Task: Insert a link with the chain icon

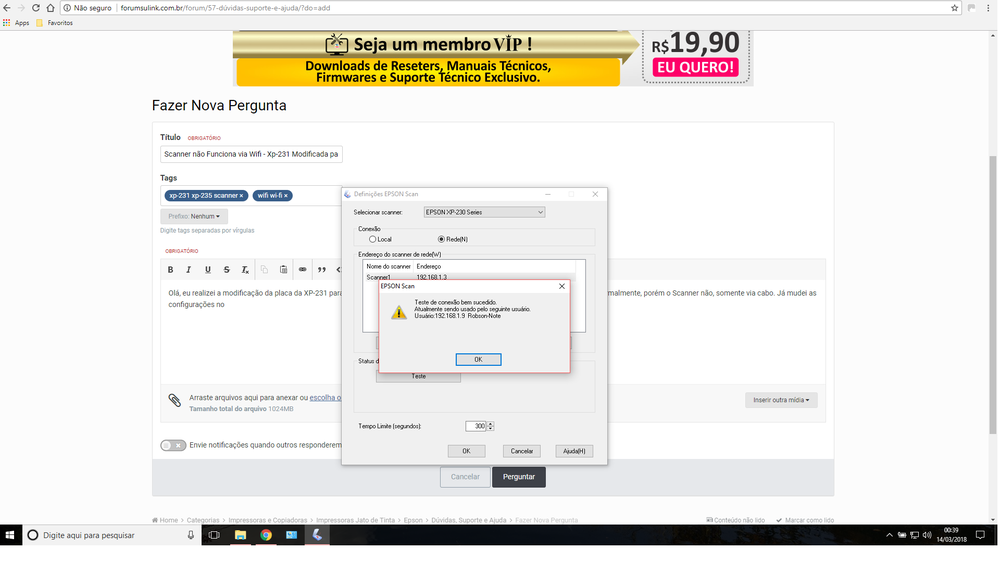Action: 302,270
